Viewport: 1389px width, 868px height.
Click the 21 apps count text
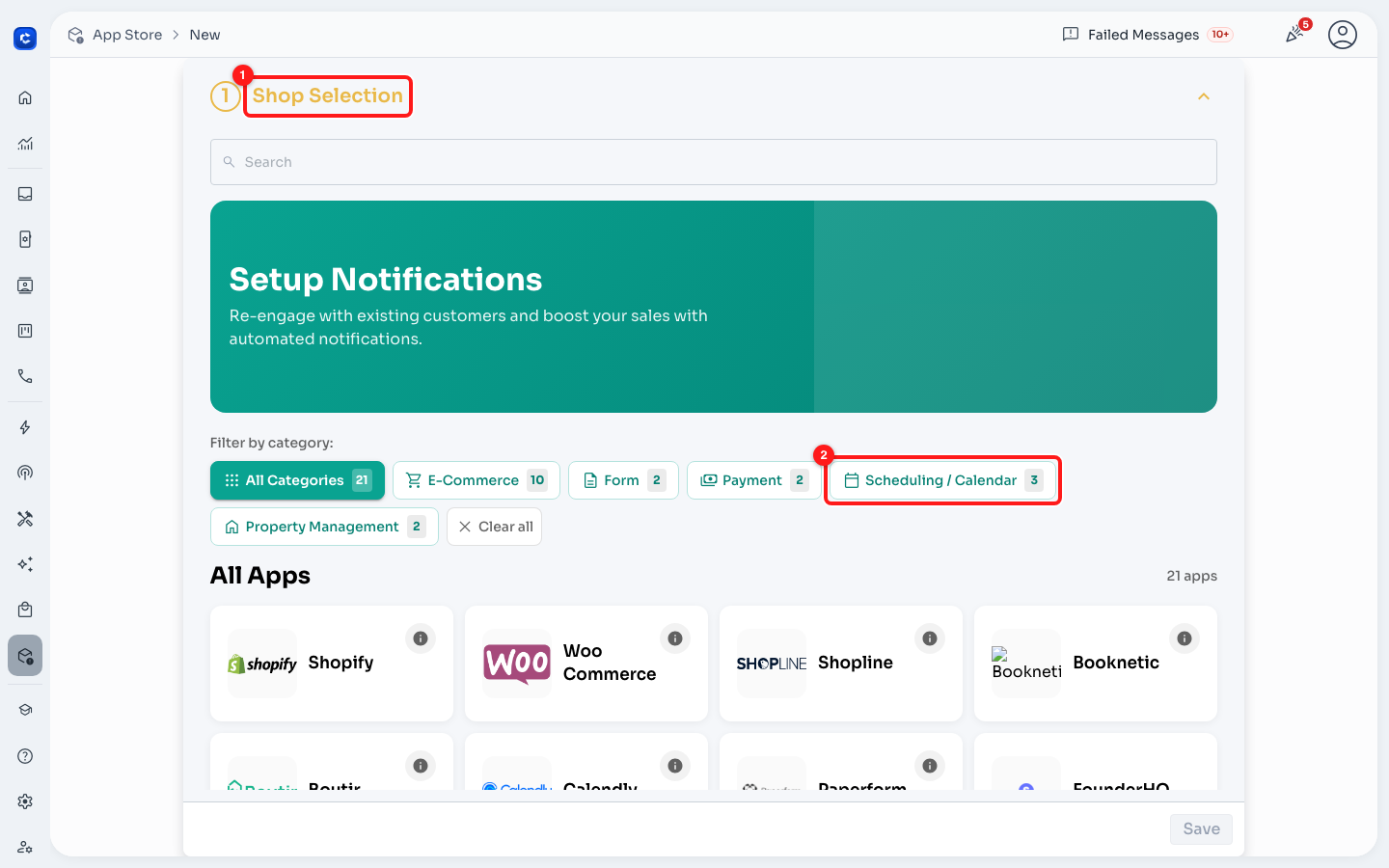click(x=1191, y=576)
